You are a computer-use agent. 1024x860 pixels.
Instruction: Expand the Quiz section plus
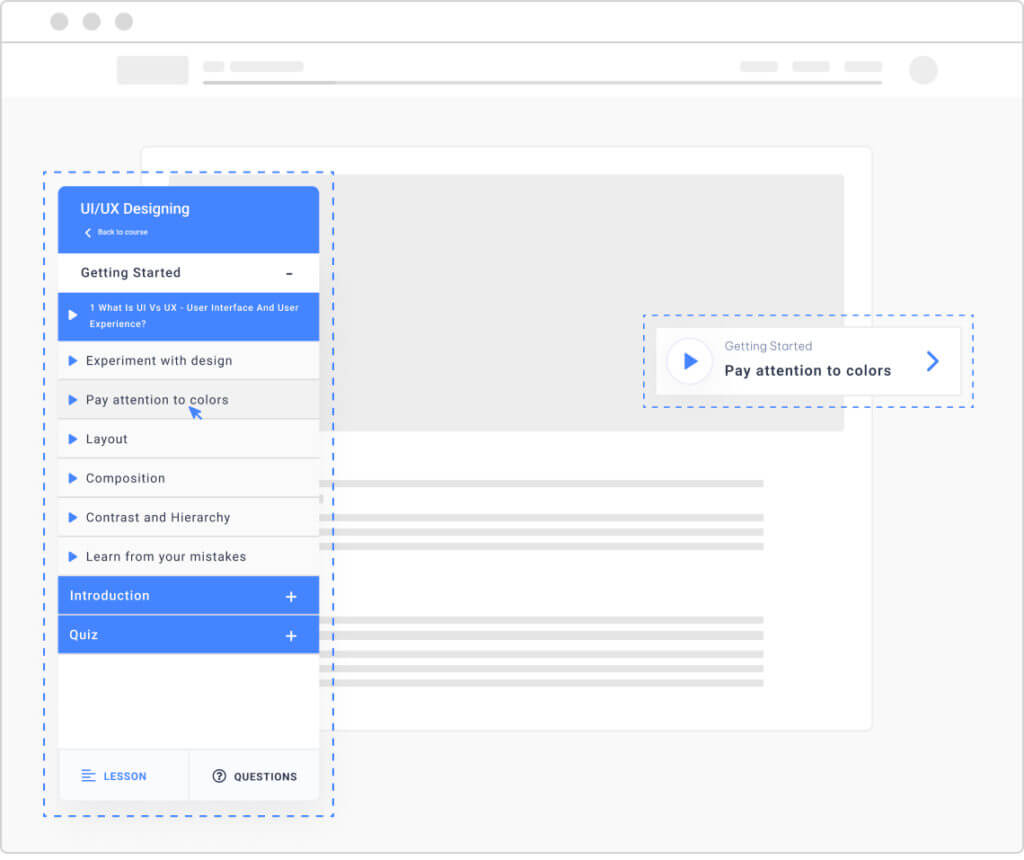click(x=291, y=635)
